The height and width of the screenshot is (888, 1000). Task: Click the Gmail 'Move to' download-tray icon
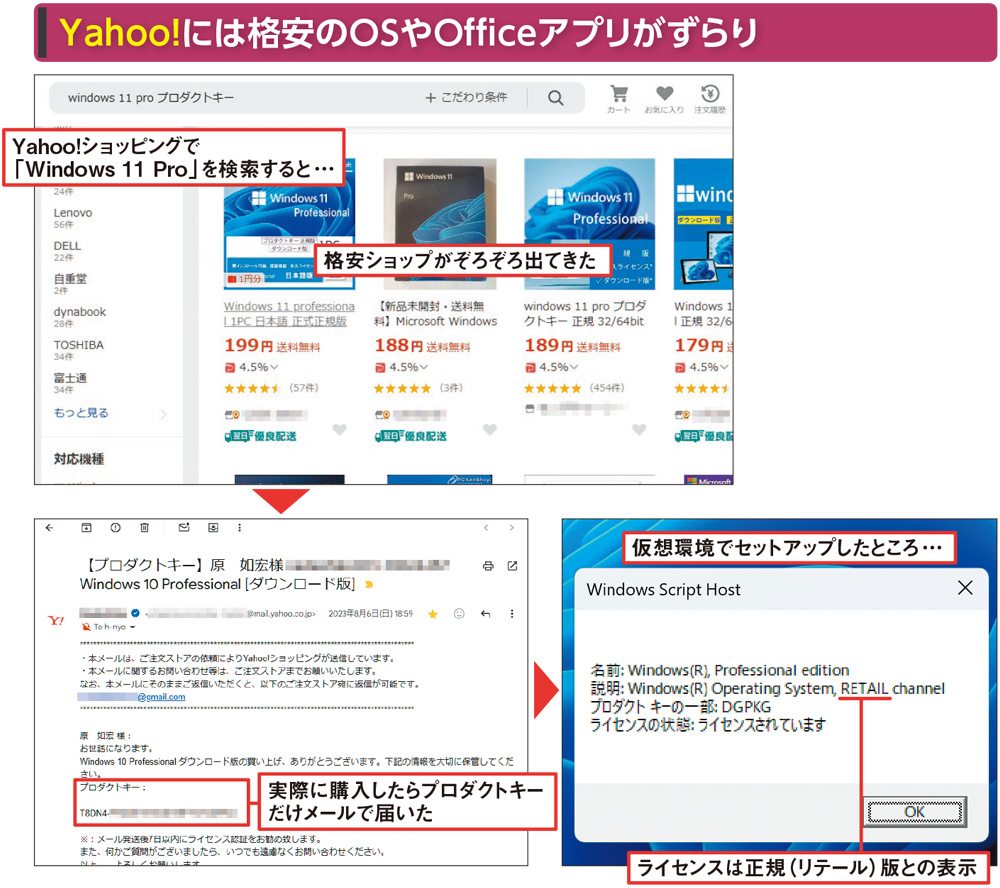213,528
